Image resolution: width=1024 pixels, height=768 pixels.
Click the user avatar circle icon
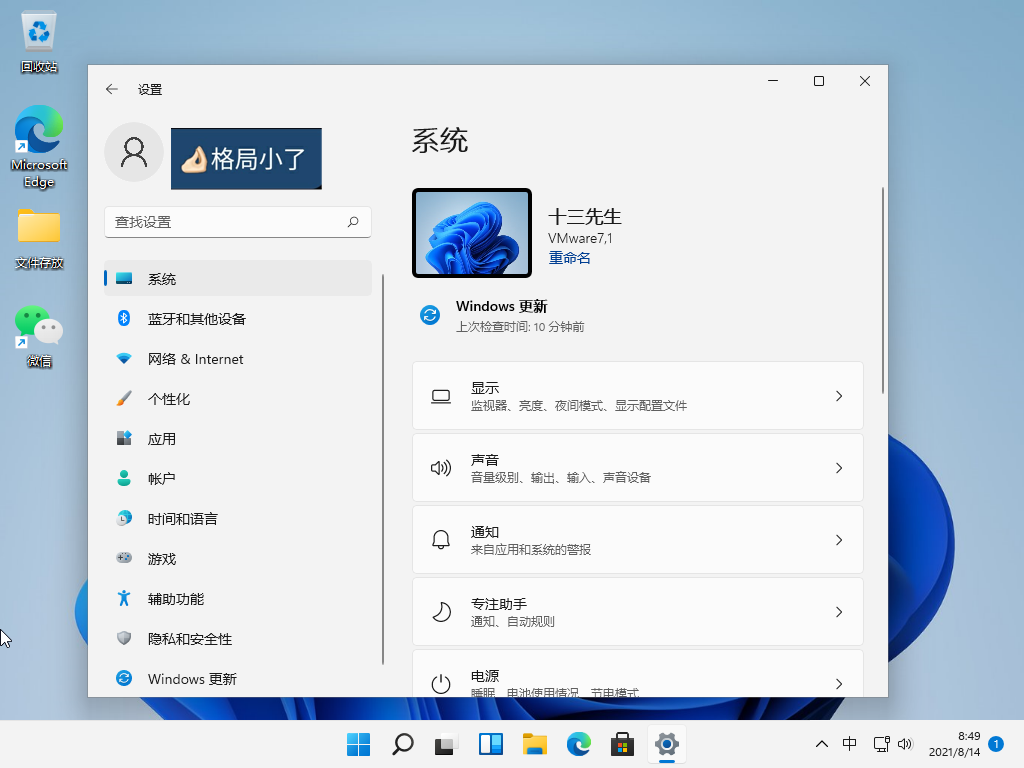click(x=133, y=152)
